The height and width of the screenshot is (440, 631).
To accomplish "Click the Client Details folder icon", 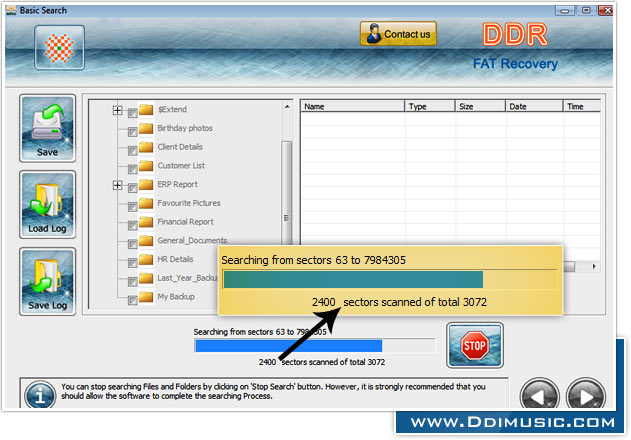I will (x=146, y=147).
